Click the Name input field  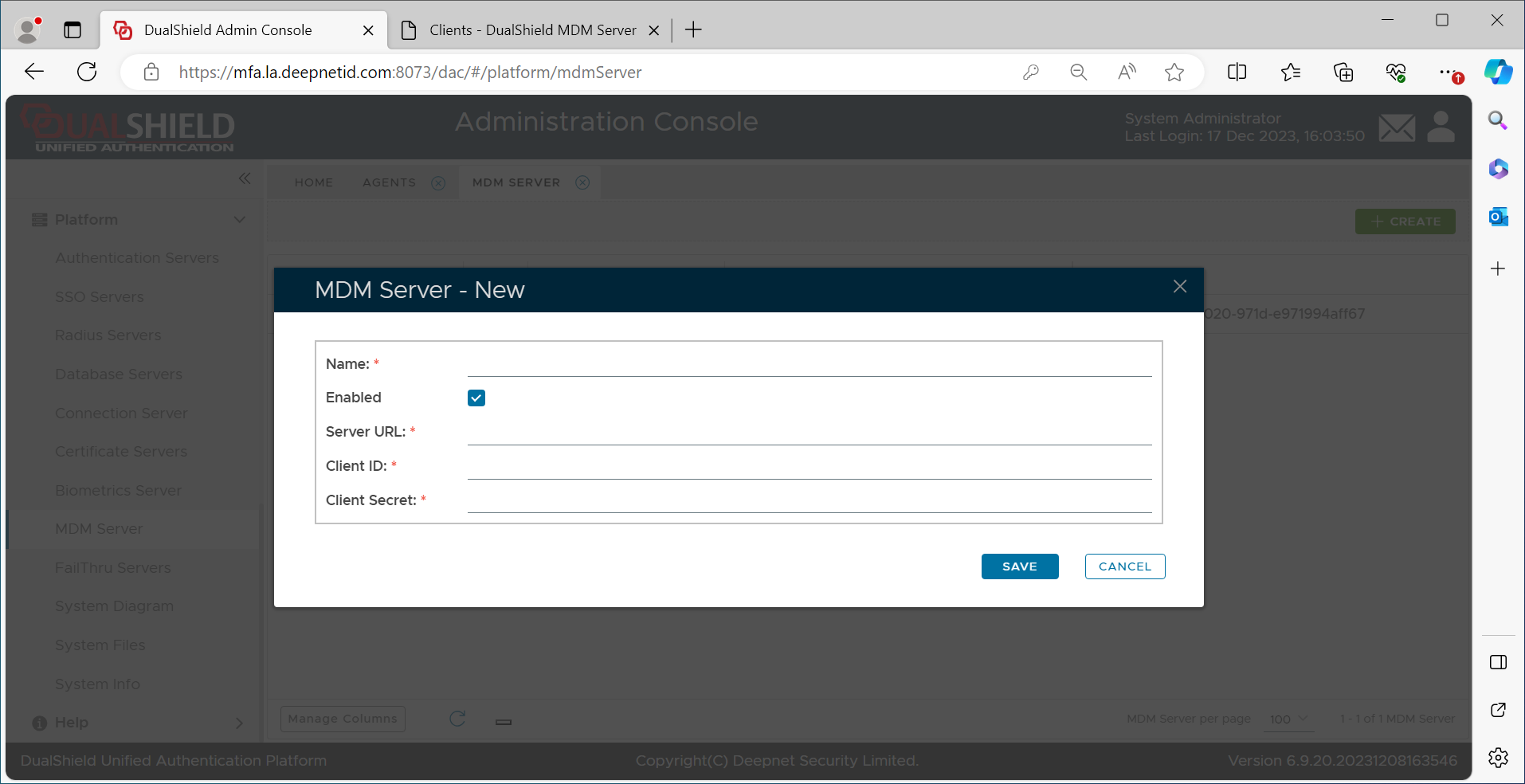(x=809, y=364)
